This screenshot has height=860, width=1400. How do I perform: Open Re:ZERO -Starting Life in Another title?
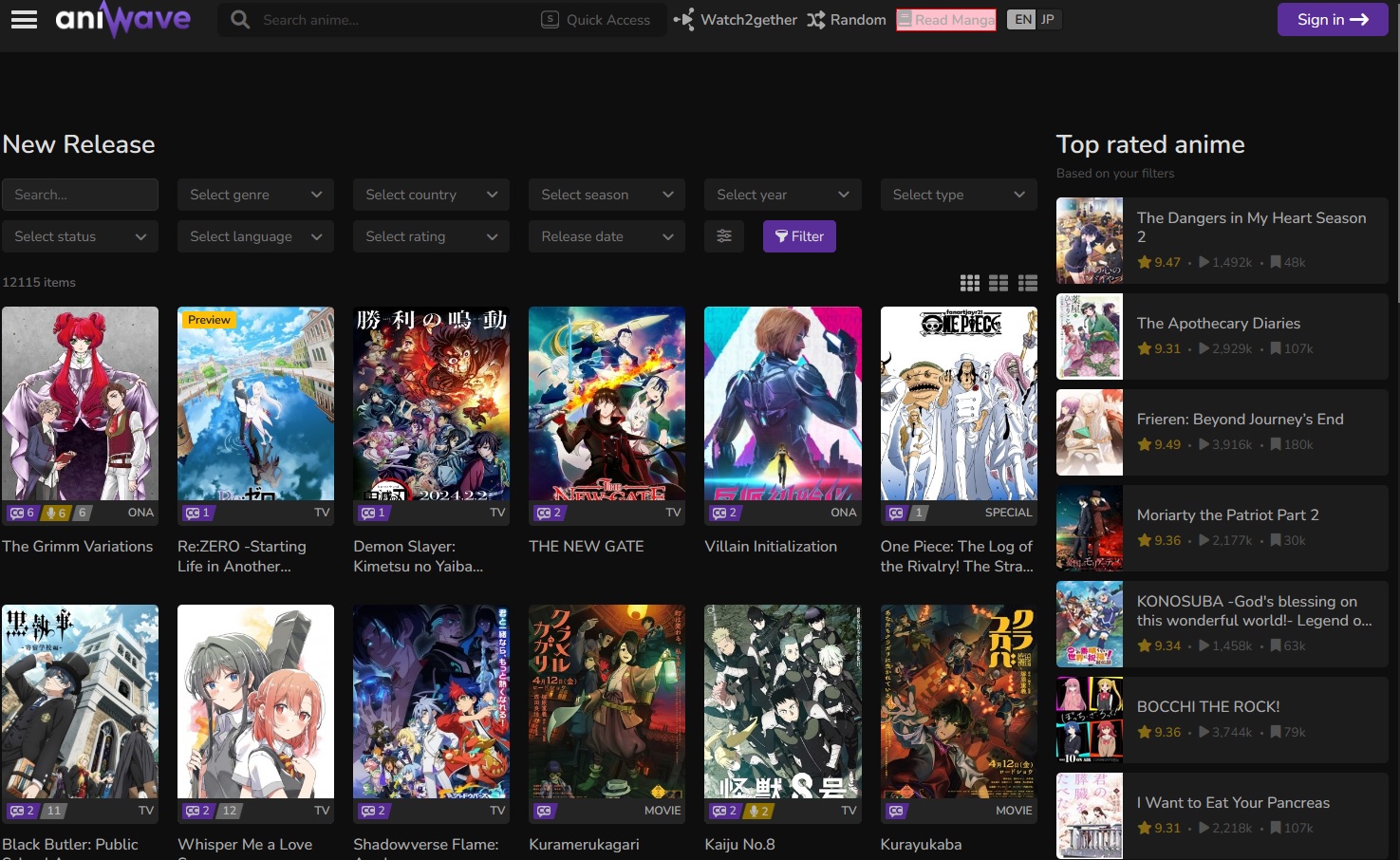pos(242,556)
